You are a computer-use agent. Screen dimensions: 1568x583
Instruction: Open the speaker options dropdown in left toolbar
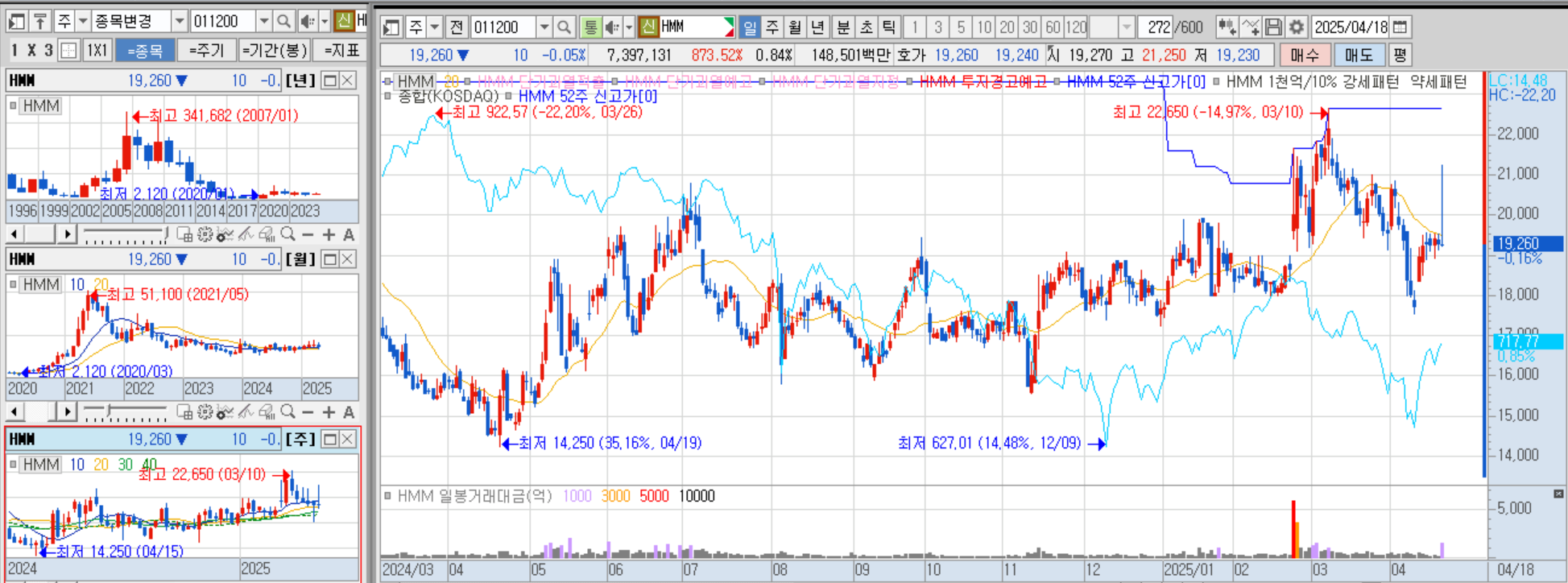coord(325,21)
